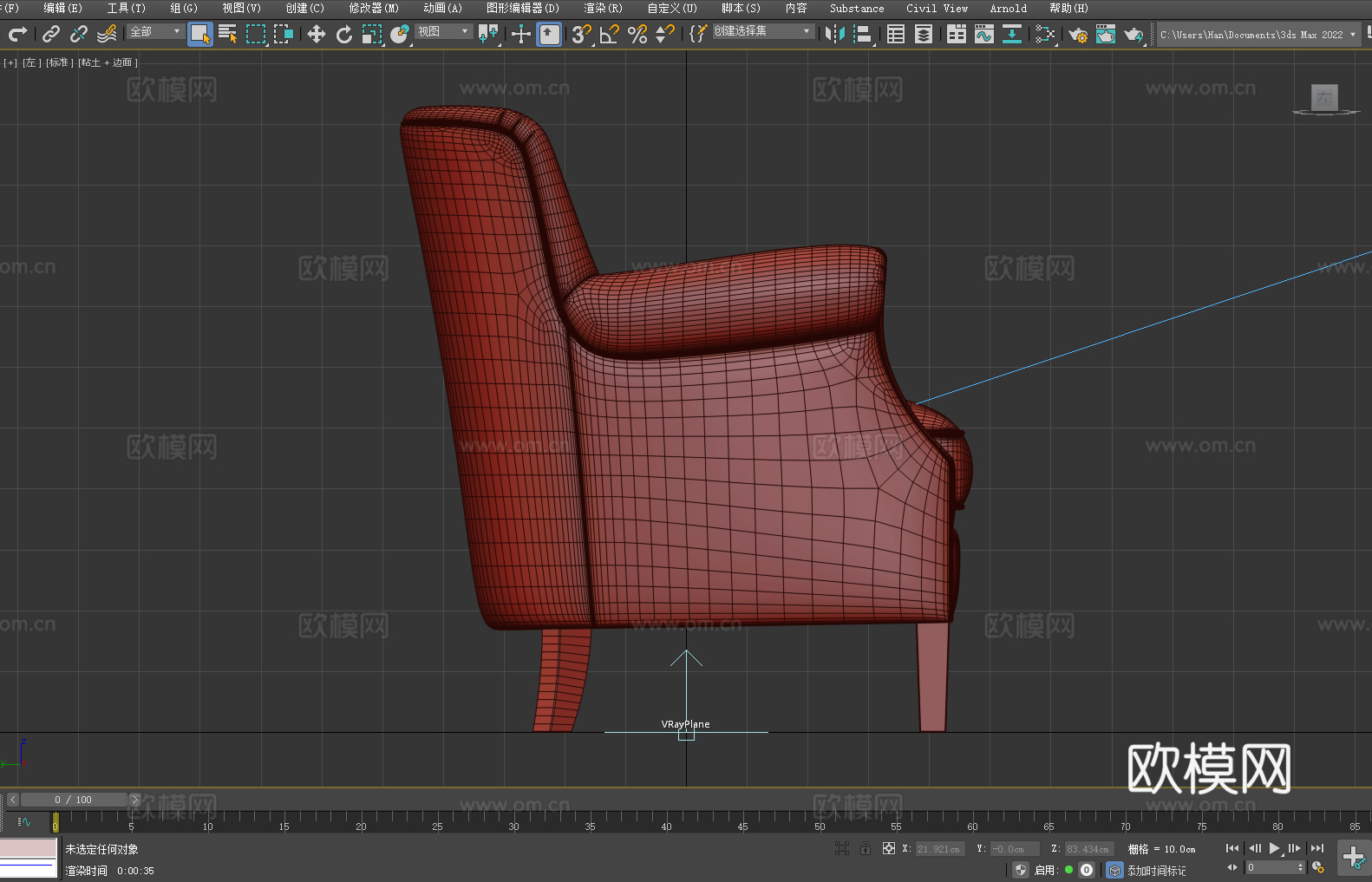The width and height of the screenshot is (1372, 882).
Task: Open the Substance menu
Action: tap(857, 8)
